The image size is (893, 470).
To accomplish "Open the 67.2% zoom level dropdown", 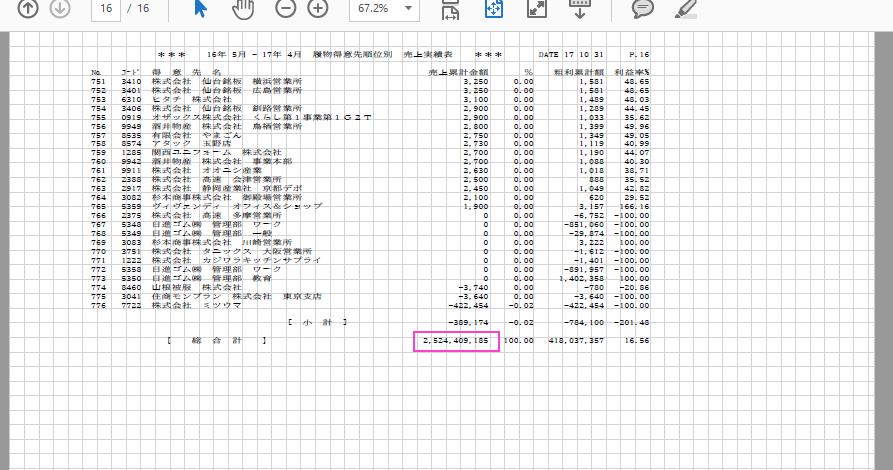I will tap(384, 8).
